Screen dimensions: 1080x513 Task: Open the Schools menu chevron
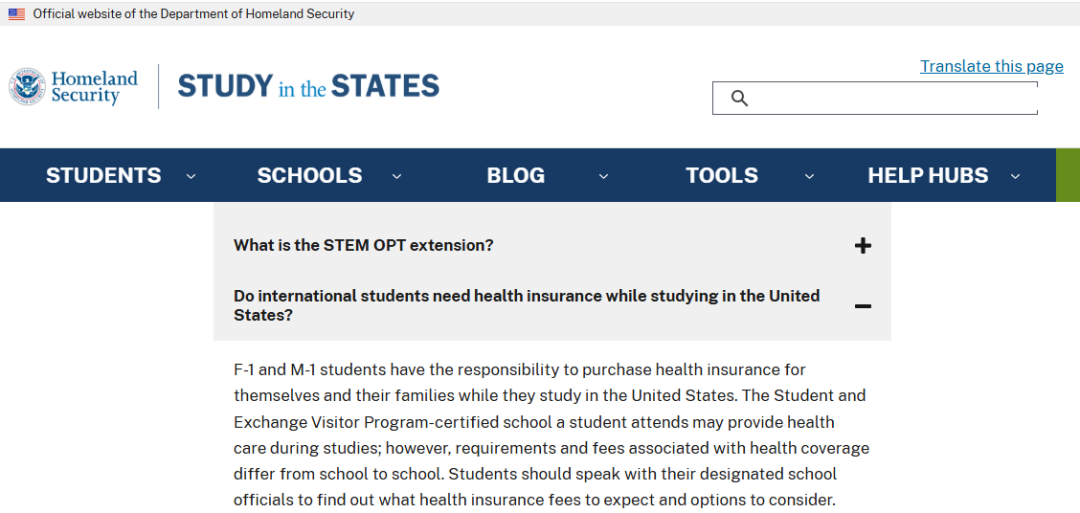click(397, 176)
